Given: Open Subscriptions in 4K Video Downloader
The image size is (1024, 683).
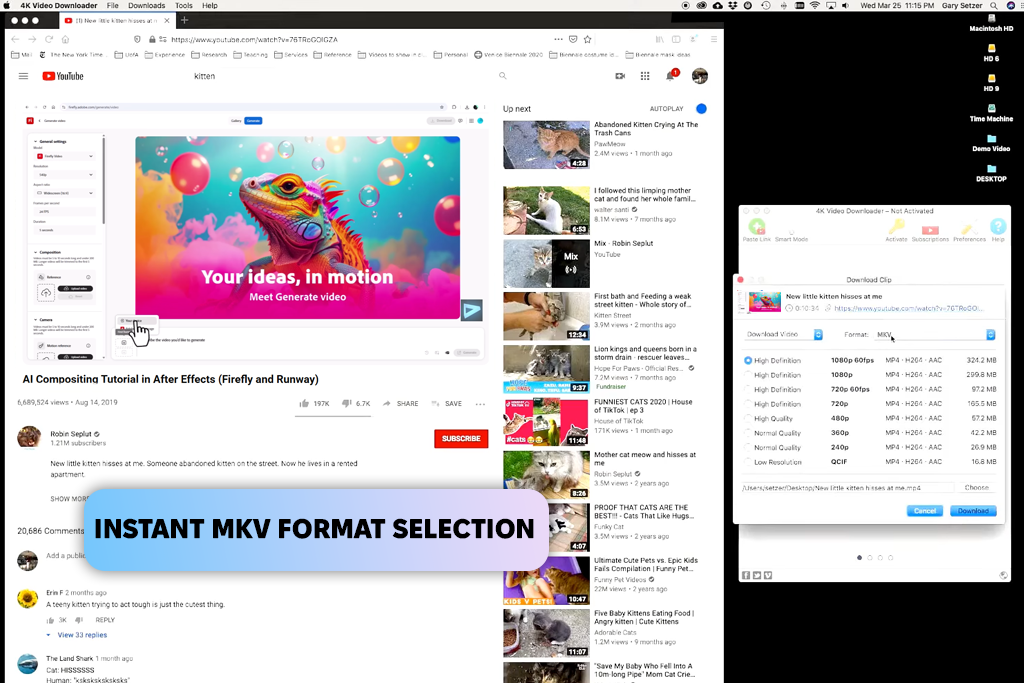Looking at the screenshot, I should 930,230.
